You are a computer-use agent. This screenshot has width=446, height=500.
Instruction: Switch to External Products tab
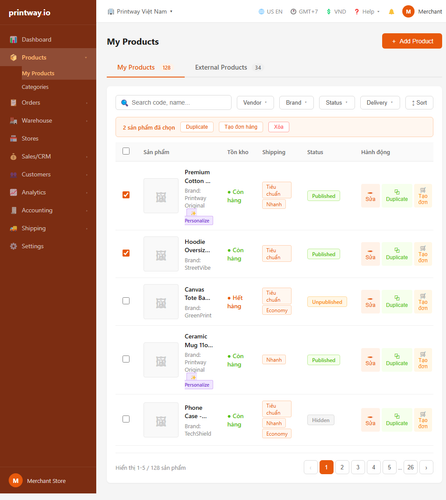229,68
